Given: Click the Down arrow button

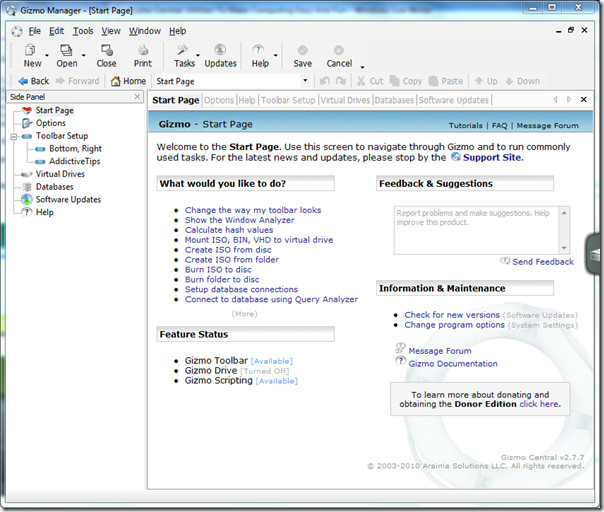Looking at the screenshot, I should (x=523, y=81).
